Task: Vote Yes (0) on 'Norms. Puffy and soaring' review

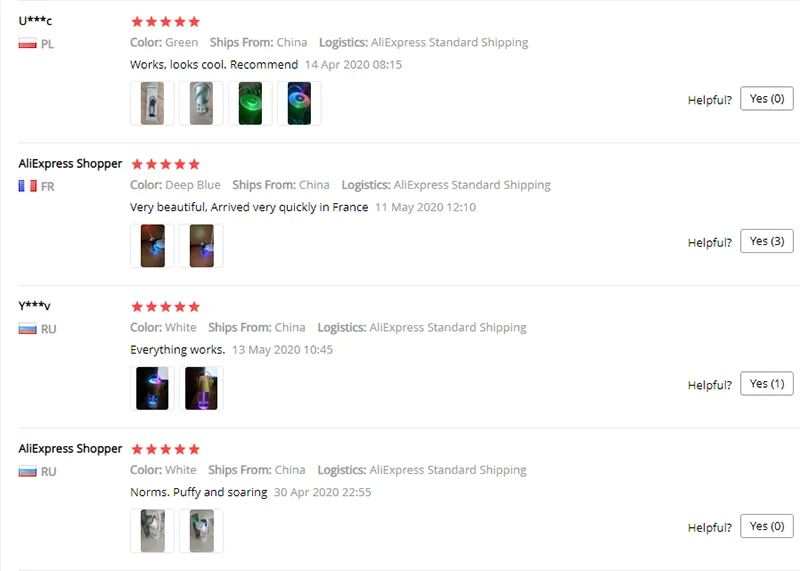Action: tap(766, 526)
